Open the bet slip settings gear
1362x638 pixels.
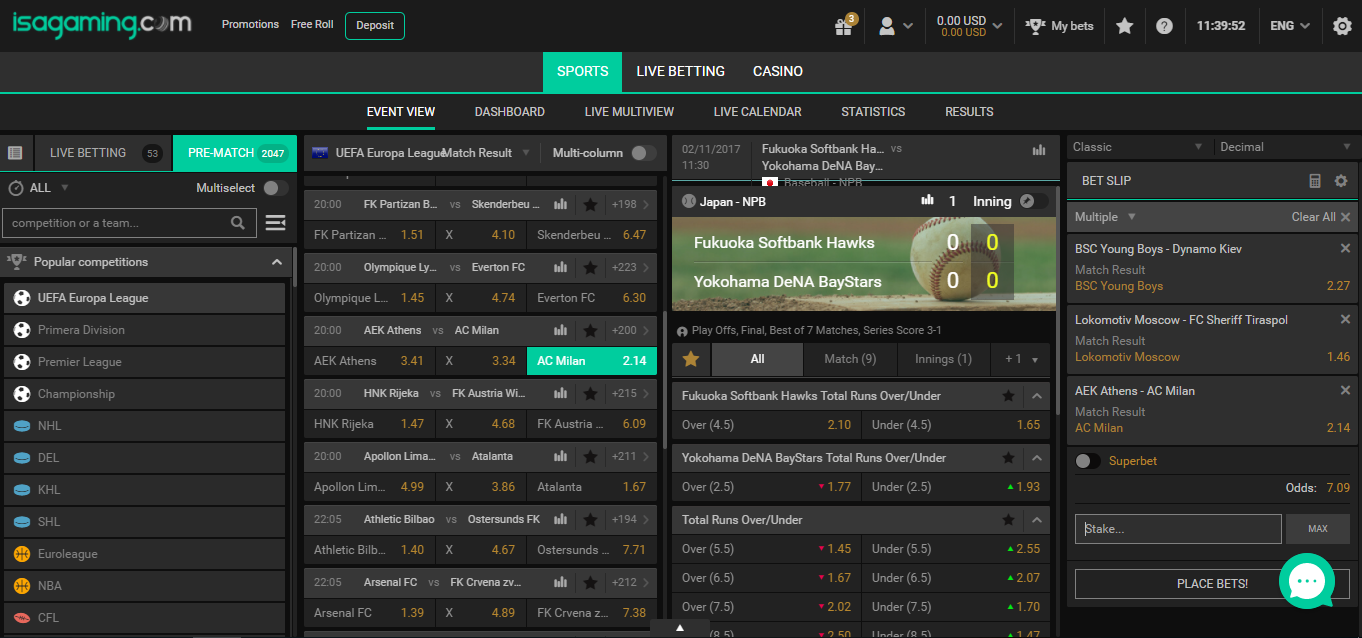1341,181
